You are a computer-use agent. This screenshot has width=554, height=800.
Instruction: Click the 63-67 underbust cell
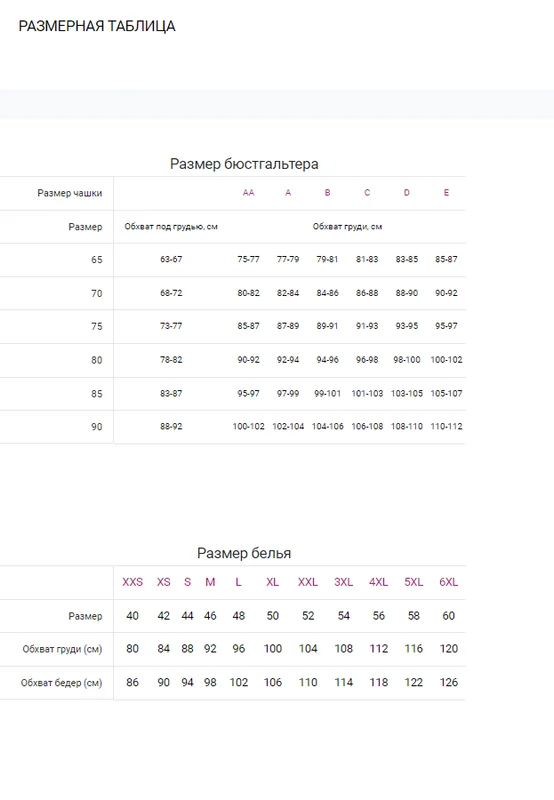point(171,259)
